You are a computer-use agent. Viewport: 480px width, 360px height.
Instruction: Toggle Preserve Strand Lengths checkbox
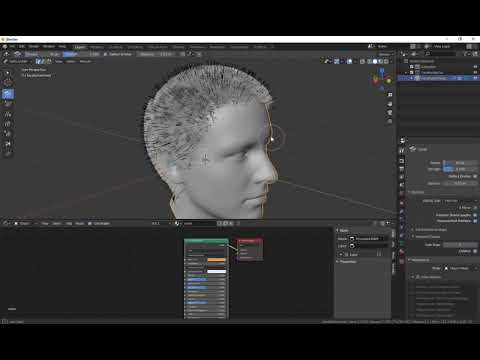point(475,215)
